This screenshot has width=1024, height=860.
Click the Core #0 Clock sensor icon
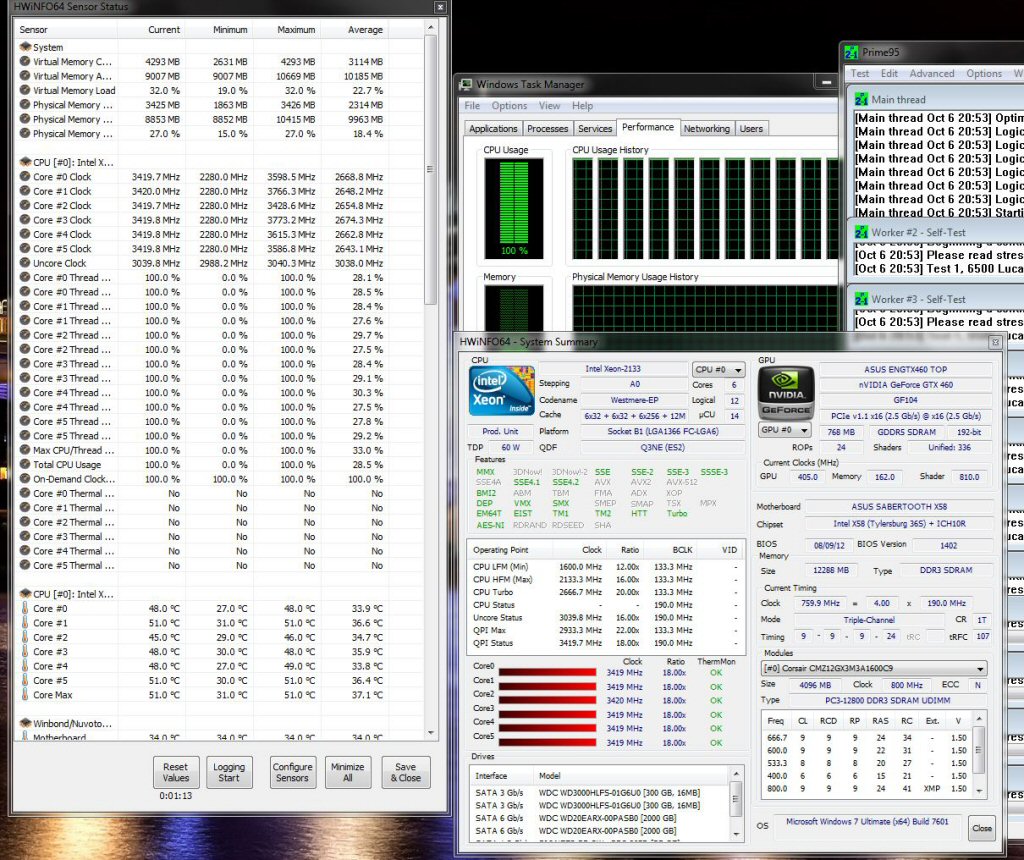(x=25, y=176)
